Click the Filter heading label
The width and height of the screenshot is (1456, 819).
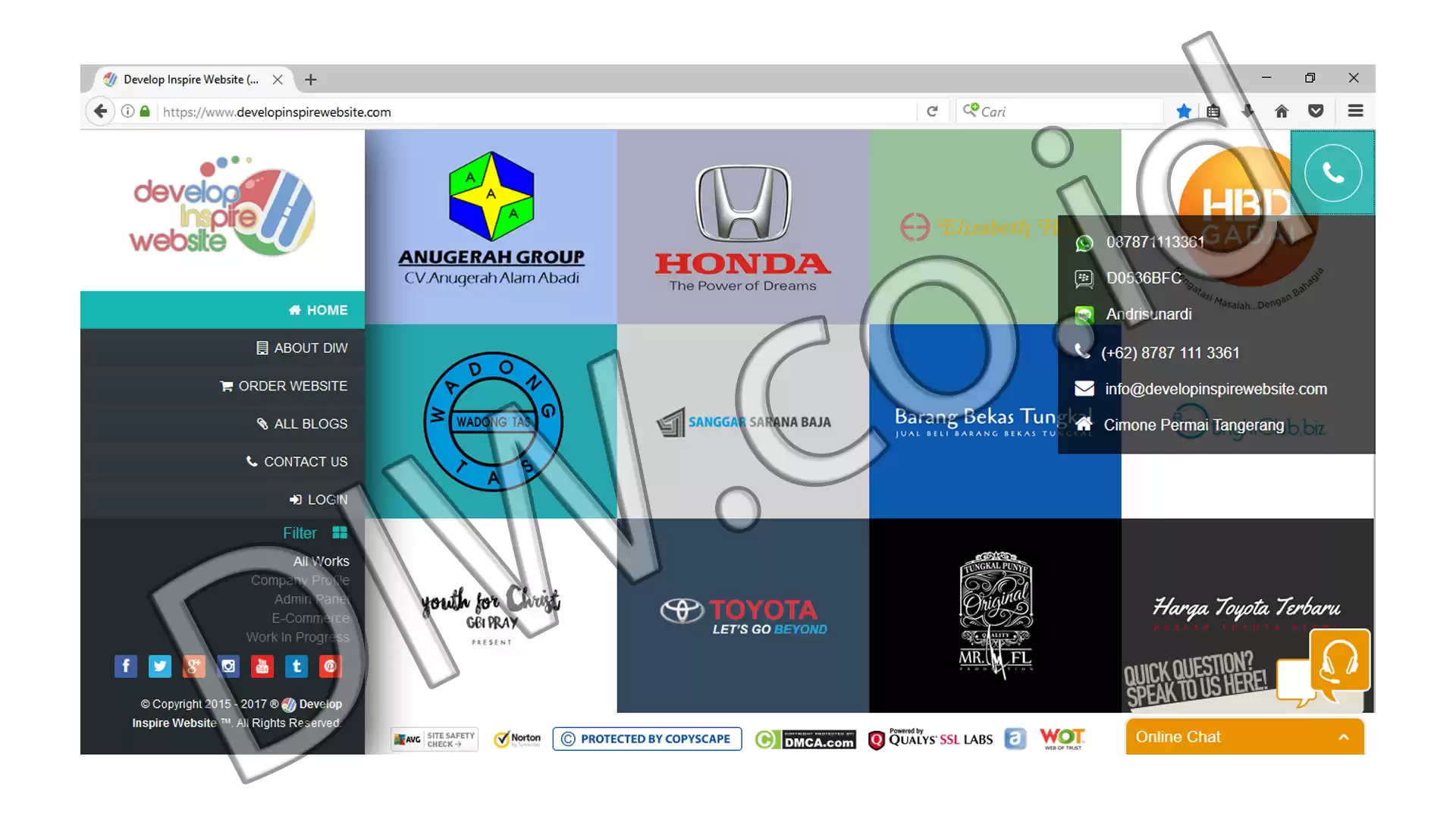pos(300,533)
